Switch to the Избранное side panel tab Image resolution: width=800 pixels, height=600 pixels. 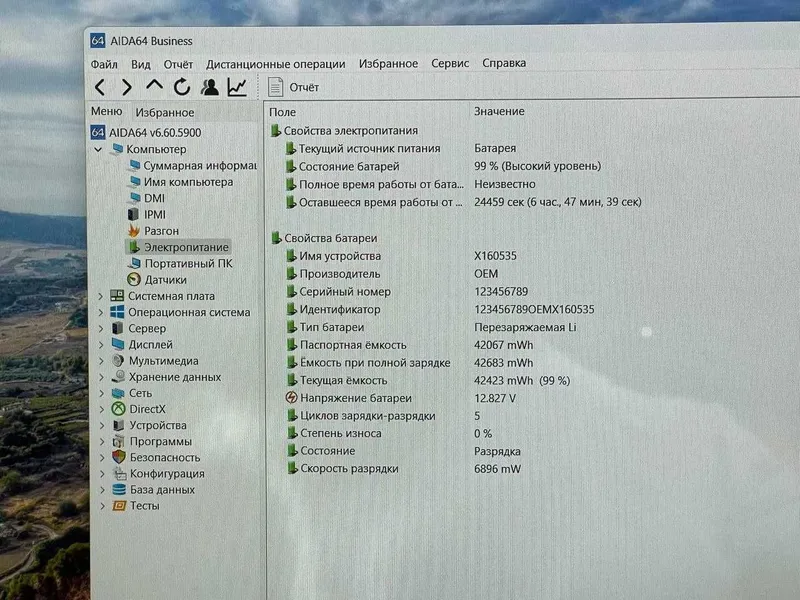[165, 112]
